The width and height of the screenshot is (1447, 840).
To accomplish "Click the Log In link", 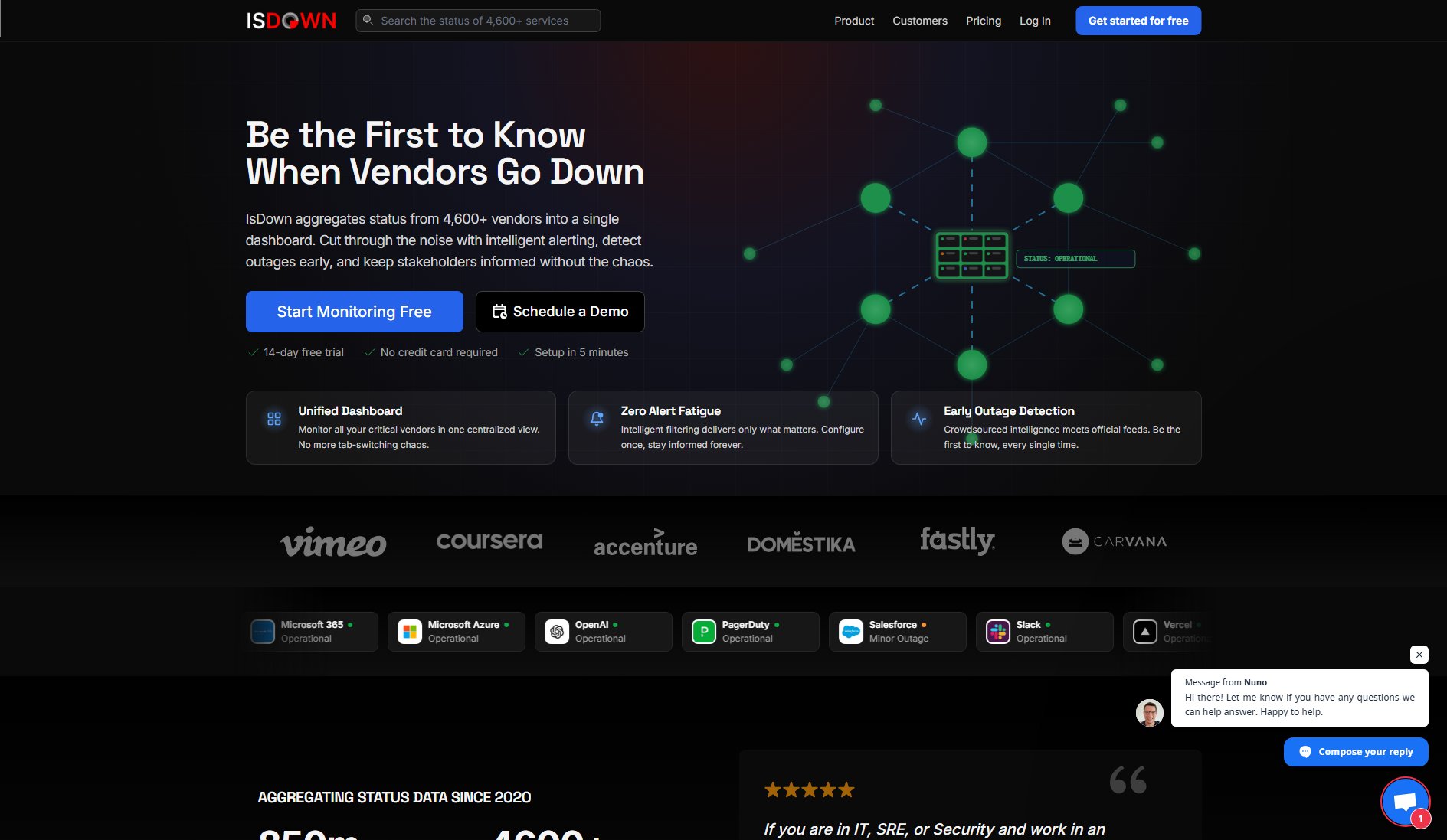I will (1034, 21).
